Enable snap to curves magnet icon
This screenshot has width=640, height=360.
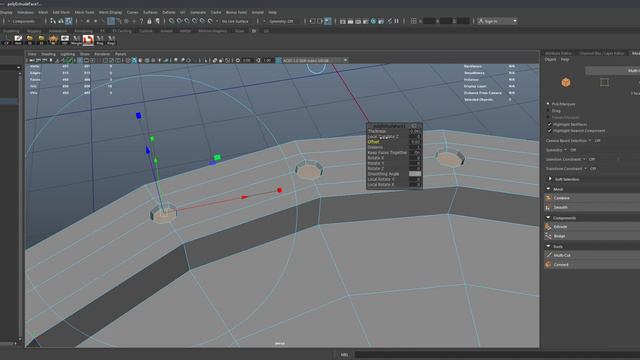[179, 21]
